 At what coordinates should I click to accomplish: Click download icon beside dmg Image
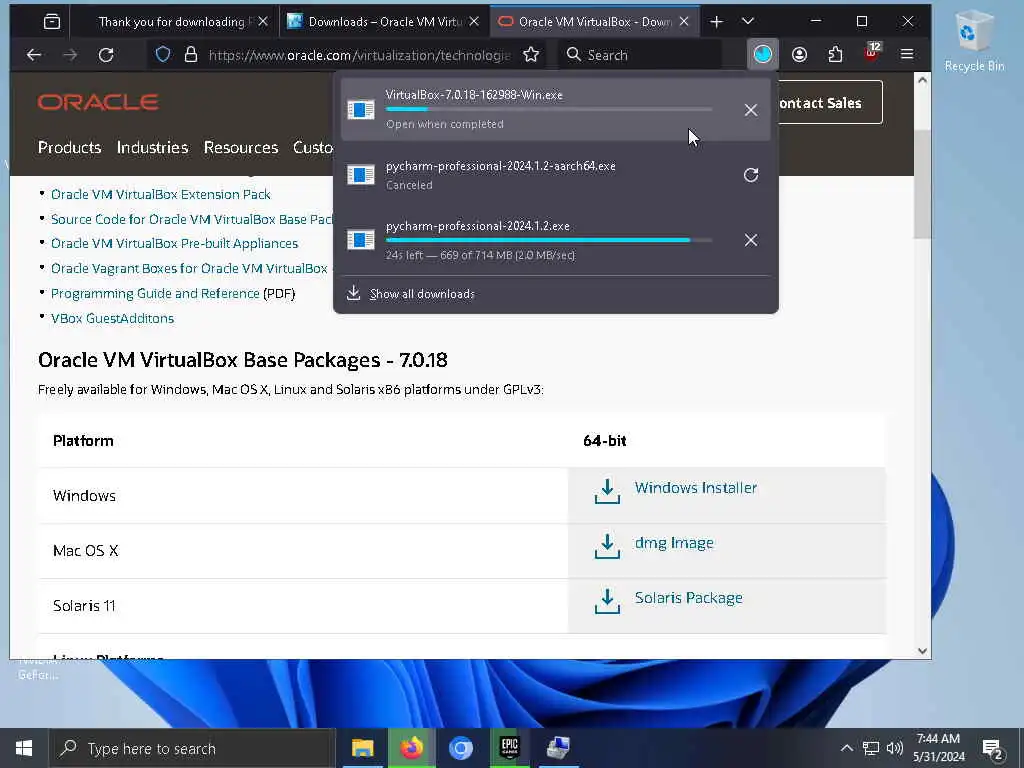pos(607,547)
